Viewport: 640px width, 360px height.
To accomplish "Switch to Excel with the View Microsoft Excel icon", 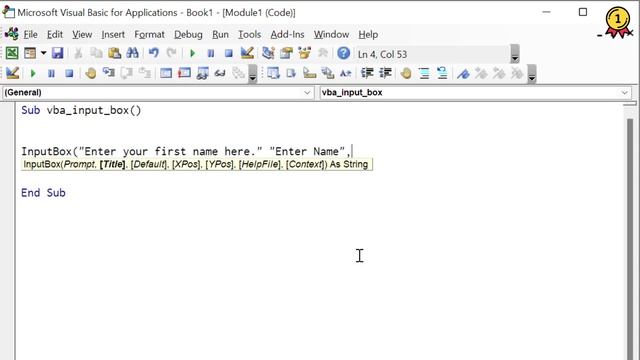I will 12,53.
